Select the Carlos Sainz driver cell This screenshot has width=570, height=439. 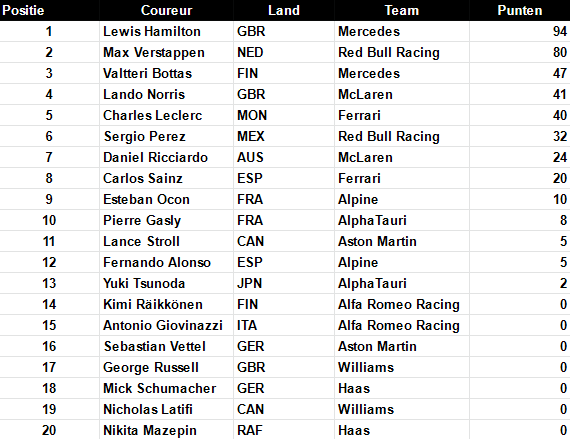(x=166, y=178)
